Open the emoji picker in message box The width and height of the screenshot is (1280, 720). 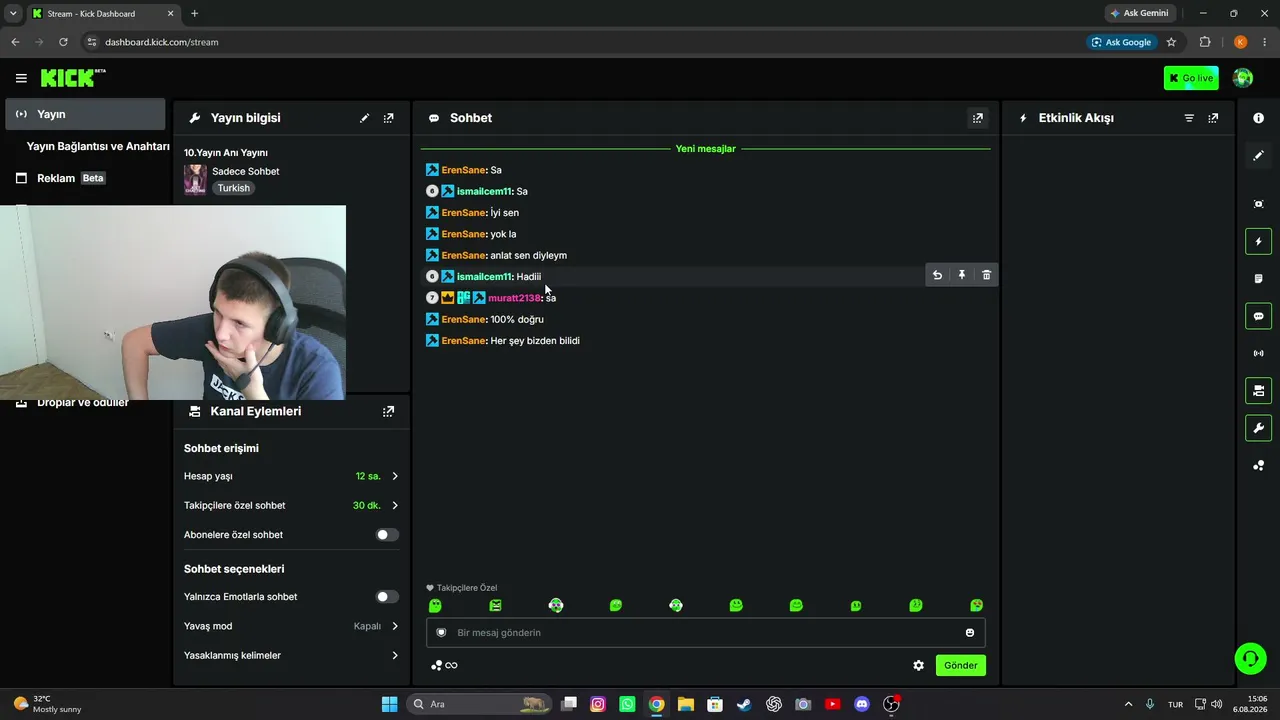[x=970, y=632]
